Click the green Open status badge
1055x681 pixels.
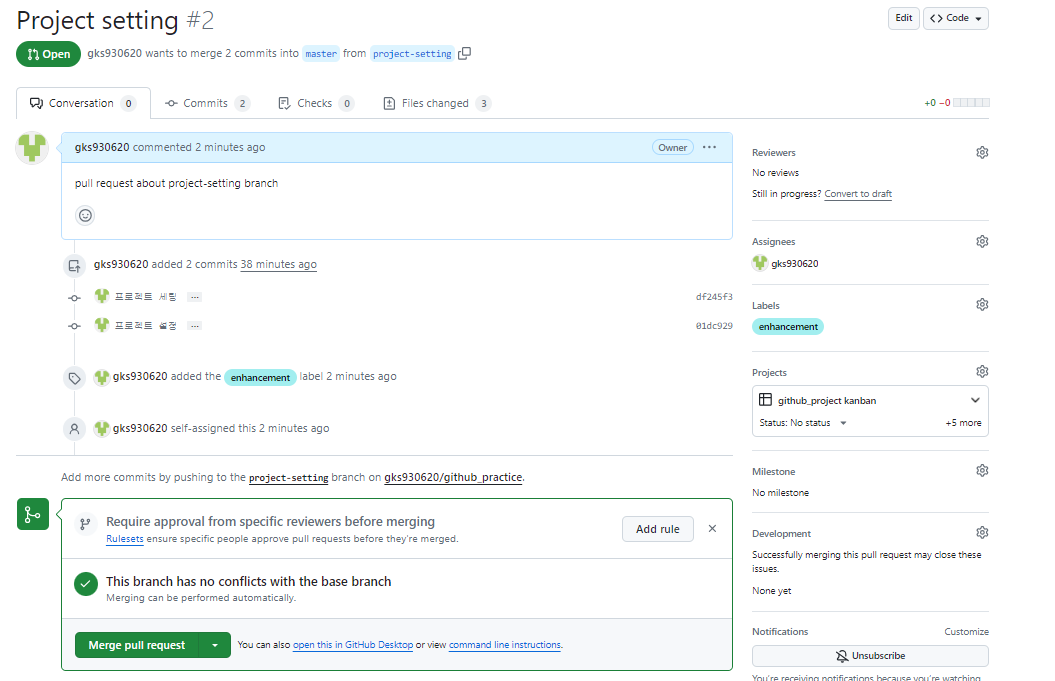tap(48, 54)
